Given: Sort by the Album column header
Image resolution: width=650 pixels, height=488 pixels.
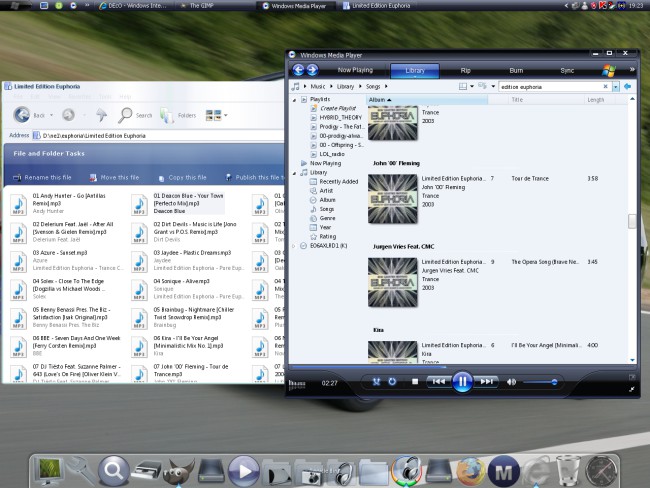Looking at the screenshot, I should click(427, 100).
